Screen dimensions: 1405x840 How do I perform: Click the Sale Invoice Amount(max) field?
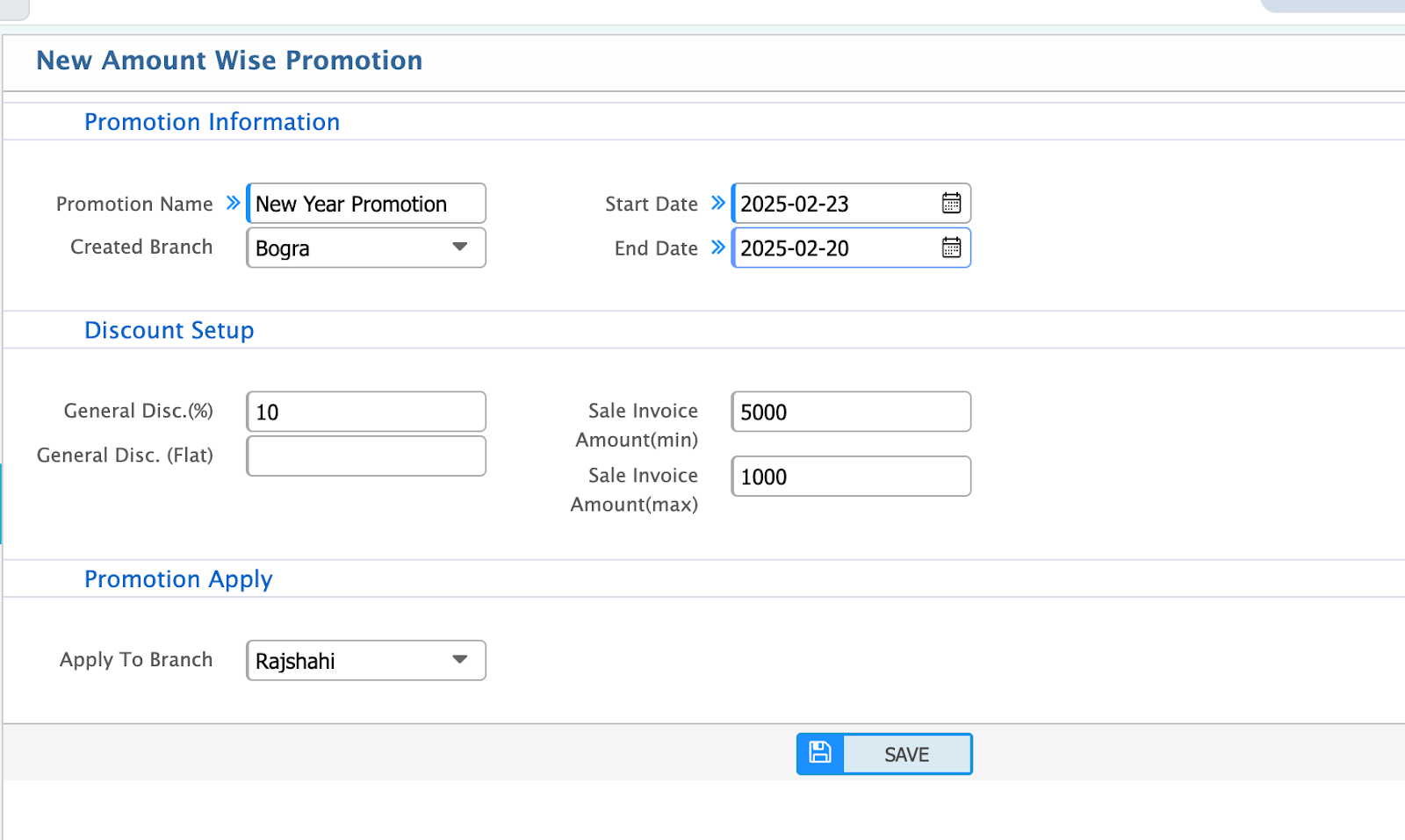[850, 476]
